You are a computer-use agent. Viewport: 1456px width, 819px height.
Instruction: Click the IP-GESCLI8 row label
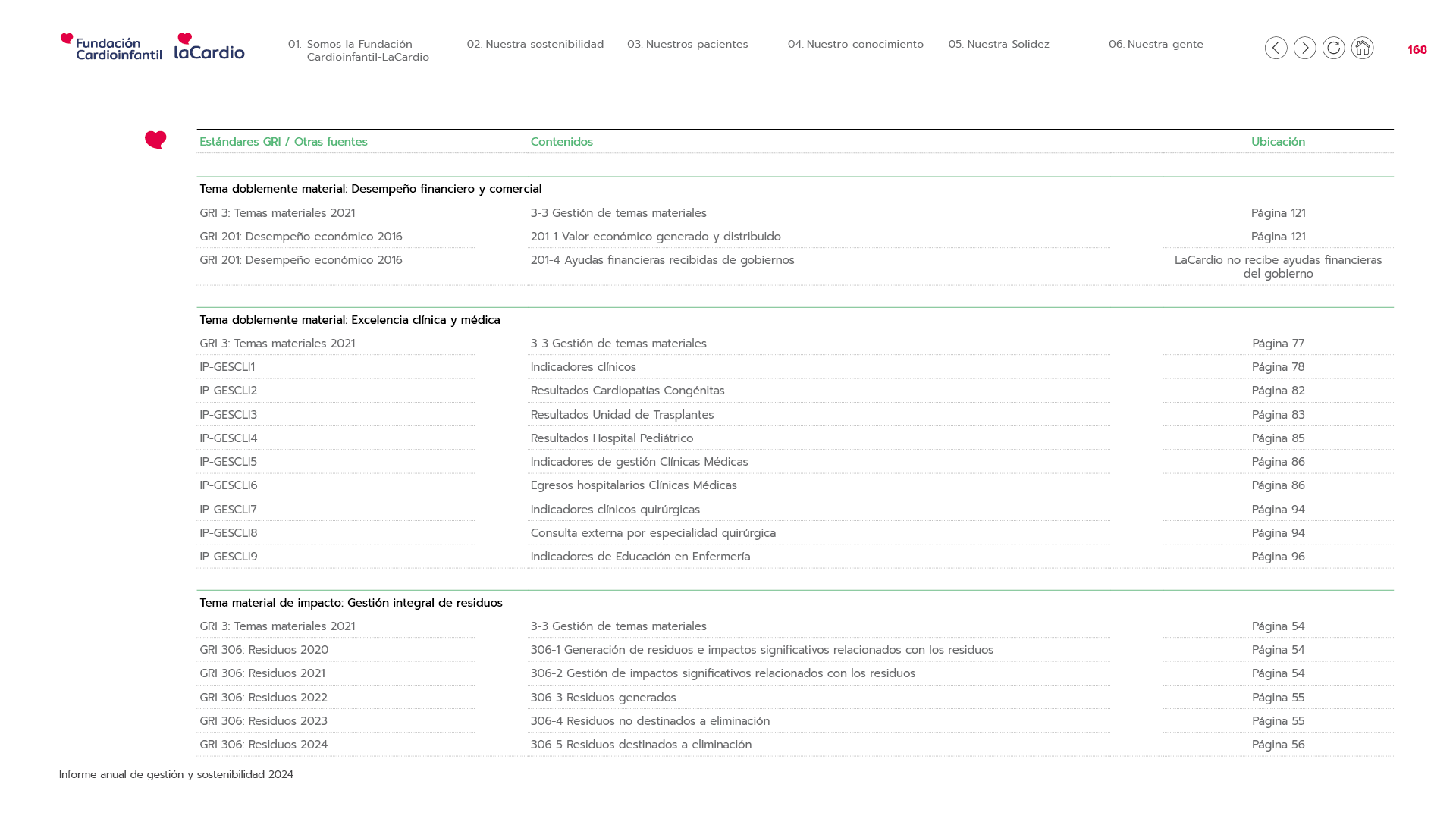pos(228,533)
